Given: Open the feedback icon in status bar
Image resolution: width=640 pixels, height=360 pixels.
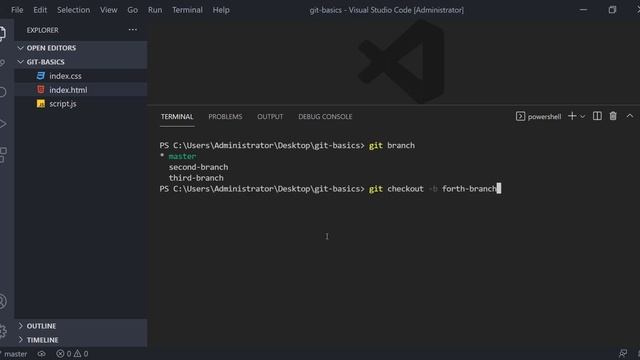Looking at the screenshot, I should click(x=623, y=353).
